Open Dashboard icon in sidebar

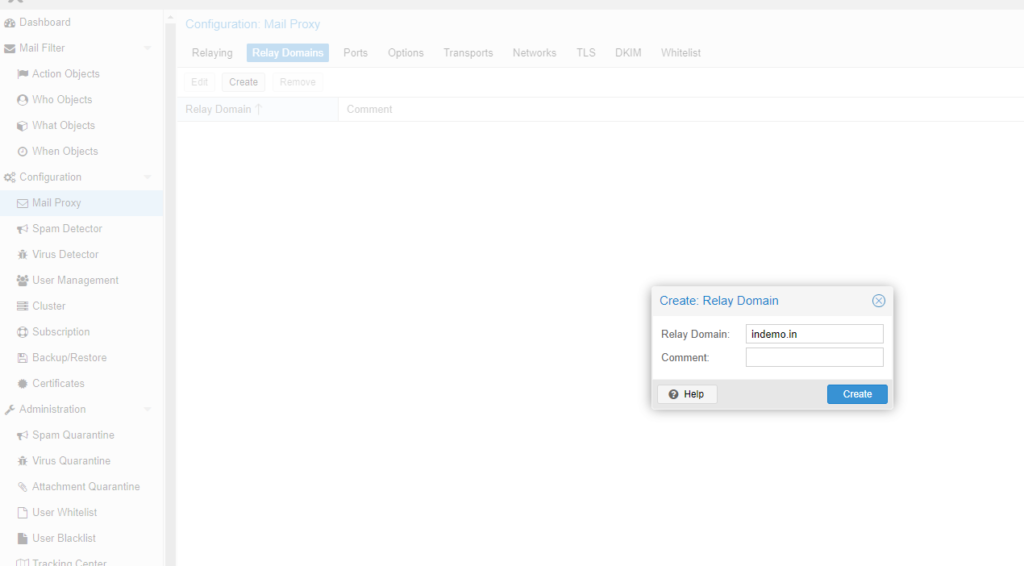9,22
